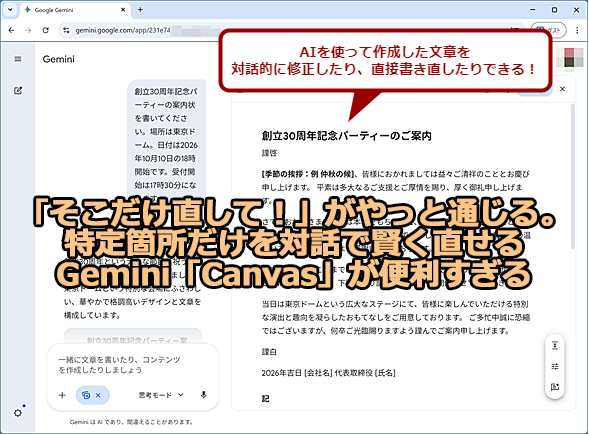The width and height of the screenshot is (589, 435).
Task: Activate the microphone voice input icon
Action: coord(204,395)
